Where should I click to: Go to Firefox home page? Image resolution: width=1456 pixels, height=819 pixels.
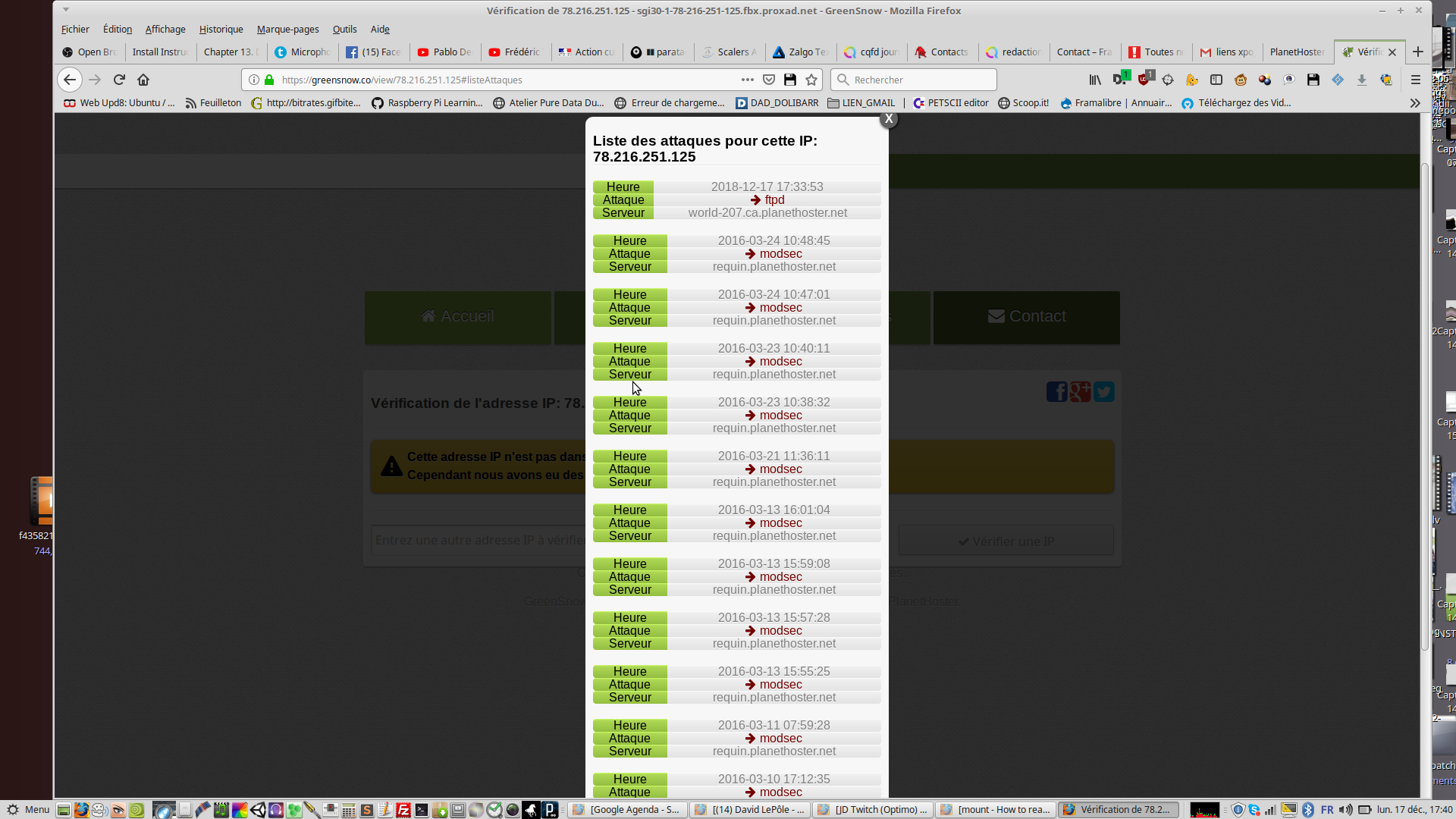click(143, 80)
